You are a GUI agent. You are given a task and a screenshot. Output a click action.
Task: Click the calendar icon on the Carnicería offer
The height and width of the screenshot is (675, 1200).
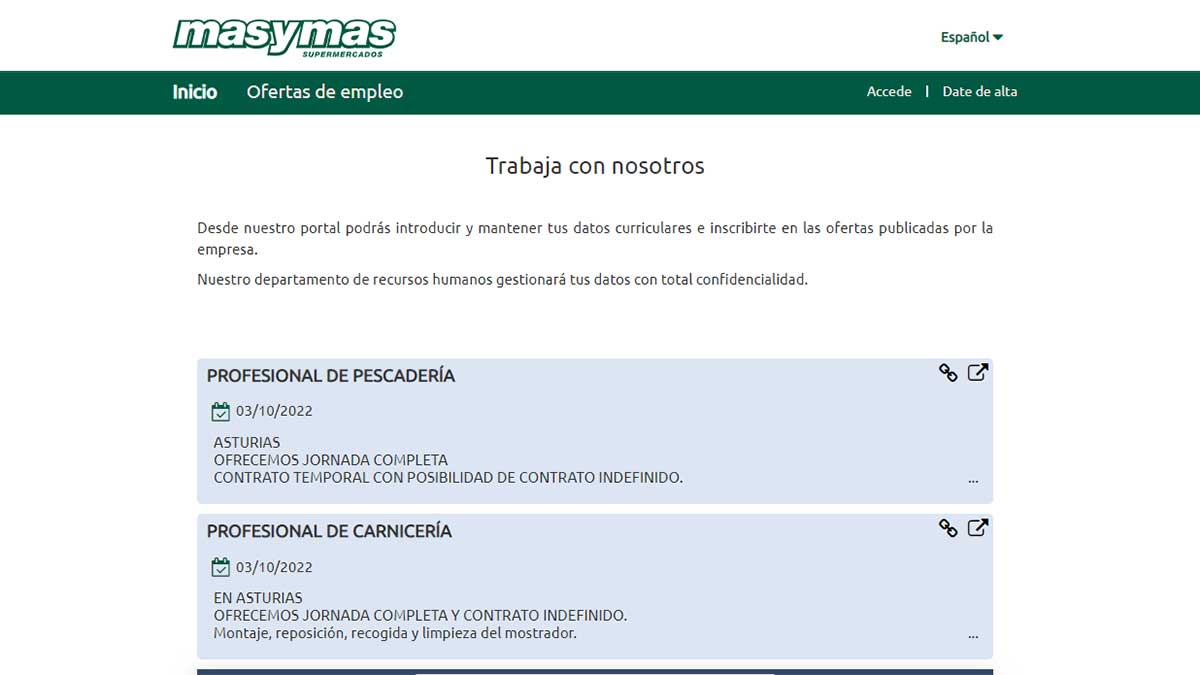tap(220, 566)
